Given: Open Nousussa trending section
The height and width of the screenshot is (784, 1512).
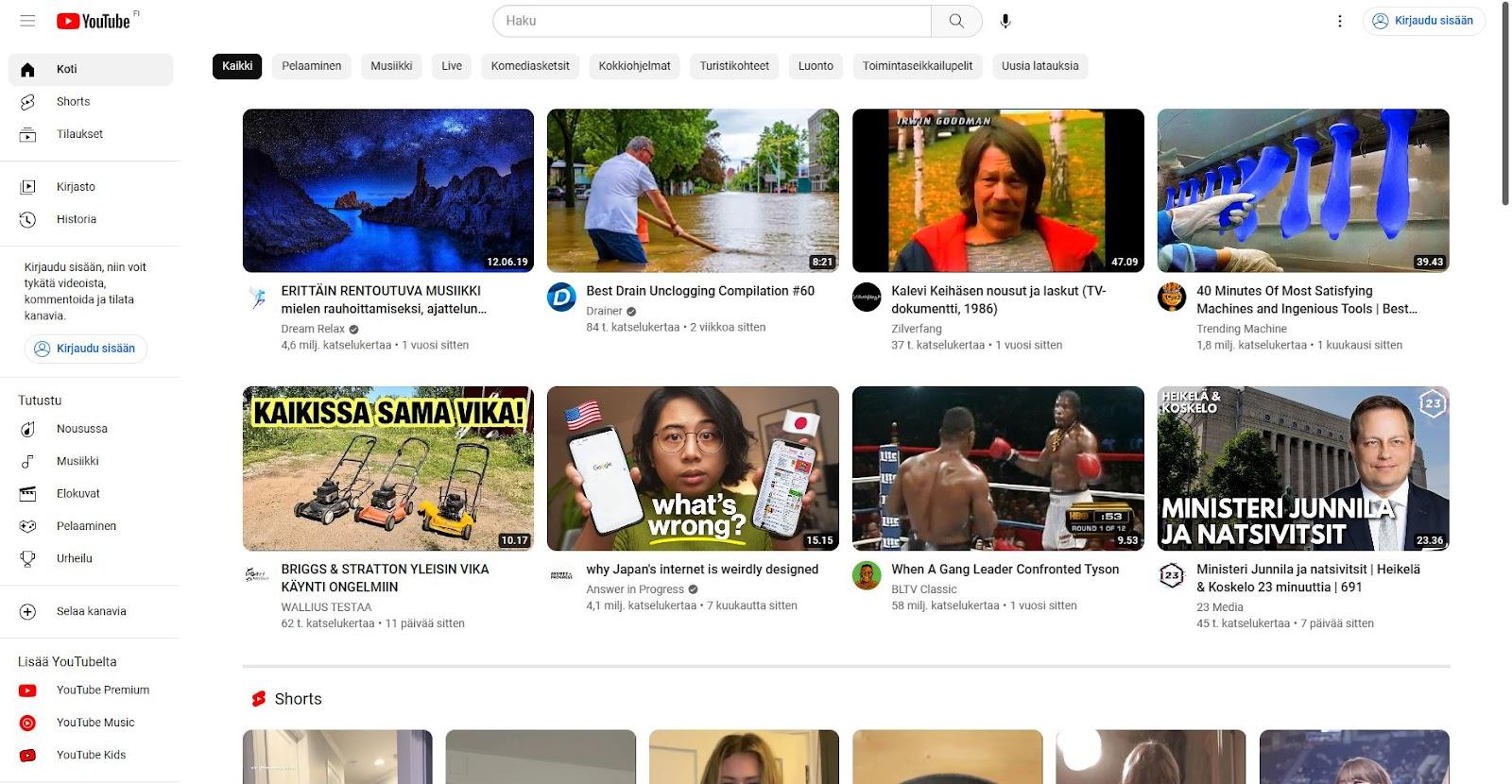Looking at the screenshot, I should click(91, 429).
